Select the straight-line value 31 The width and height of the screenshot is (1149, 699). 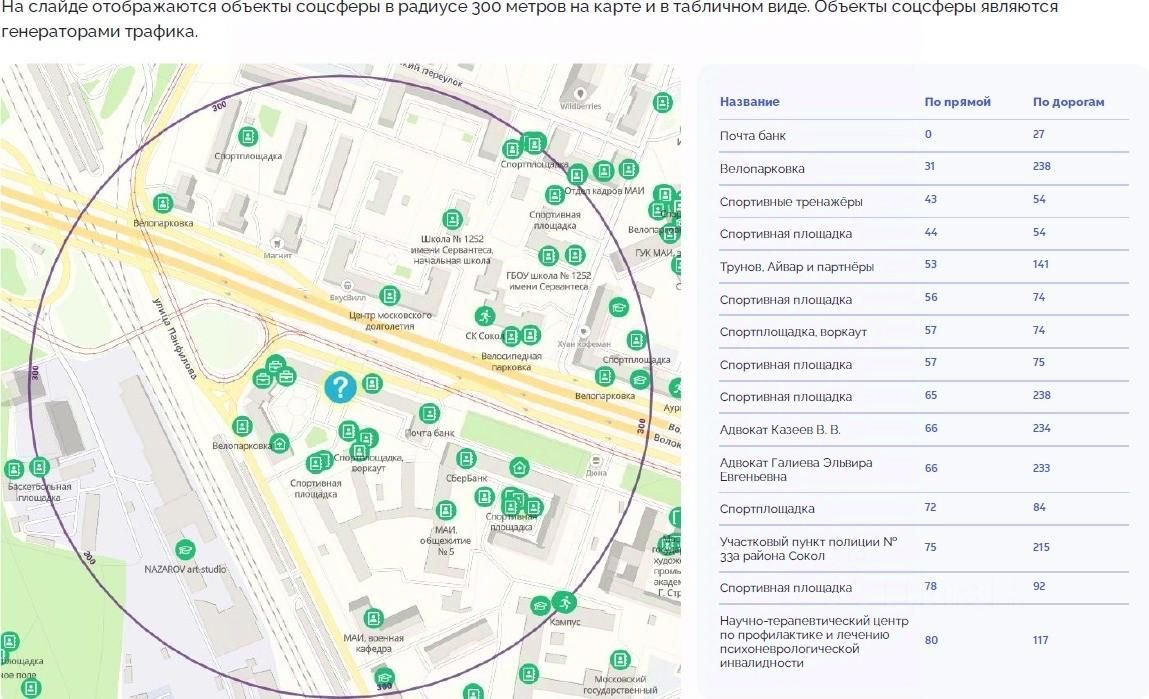[x=929, y=166]
